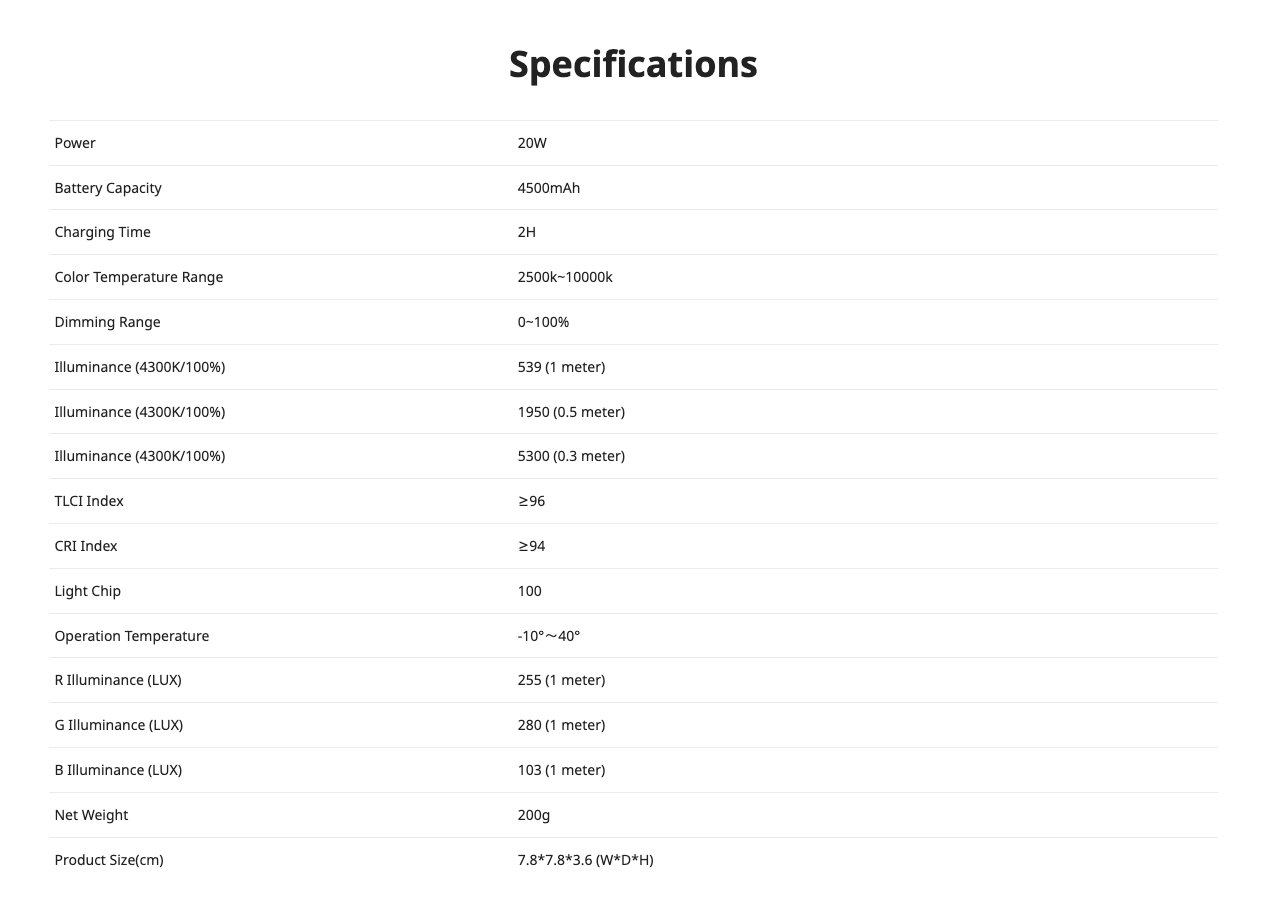Image resolution: width=1267 pixels, height=917 pixels.
Task: Click the 2500k~10000k color temperature value
Action: click(565, 277)
